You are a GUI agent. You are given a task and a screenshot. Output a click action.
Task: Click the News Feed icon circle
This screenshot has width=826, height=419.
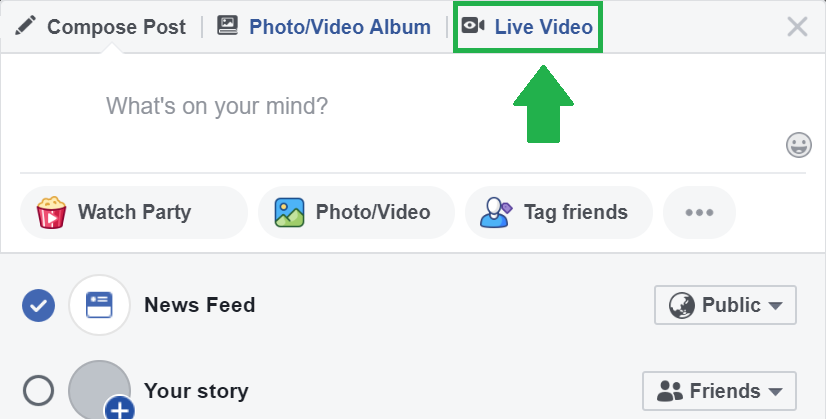(99, 305)
